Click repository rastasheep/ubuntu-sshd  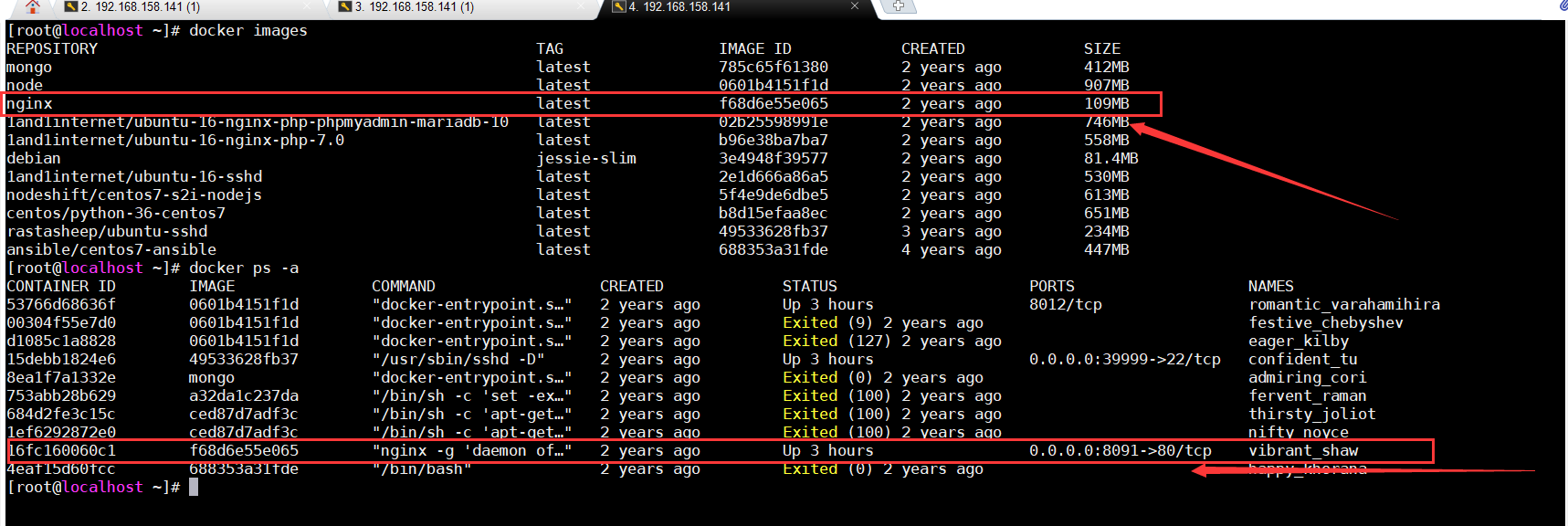[x=107, y=232]
